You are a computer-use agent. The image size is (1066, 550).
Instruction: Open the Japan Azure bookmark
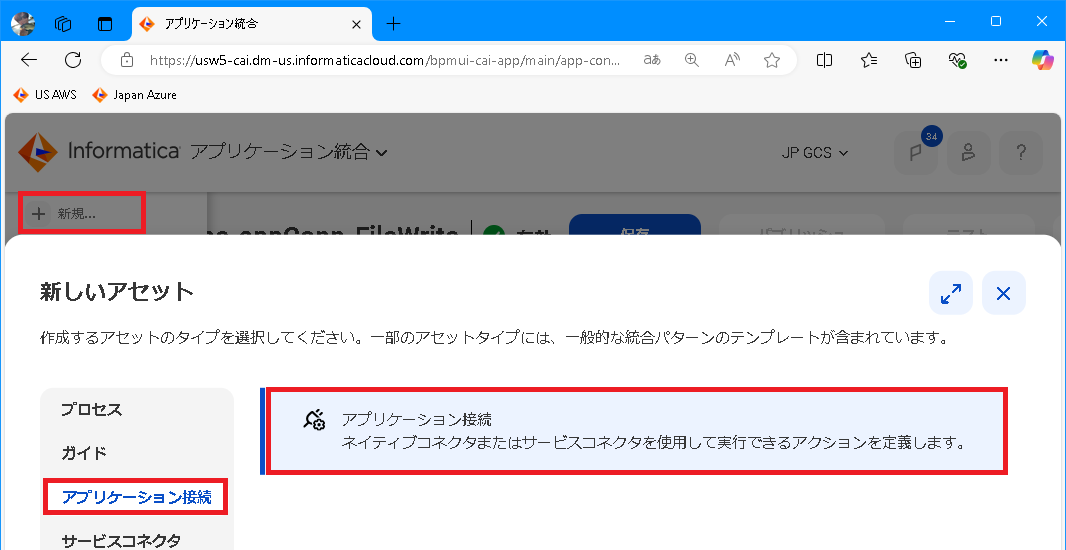pyautogui.click(x=135, y=94)
